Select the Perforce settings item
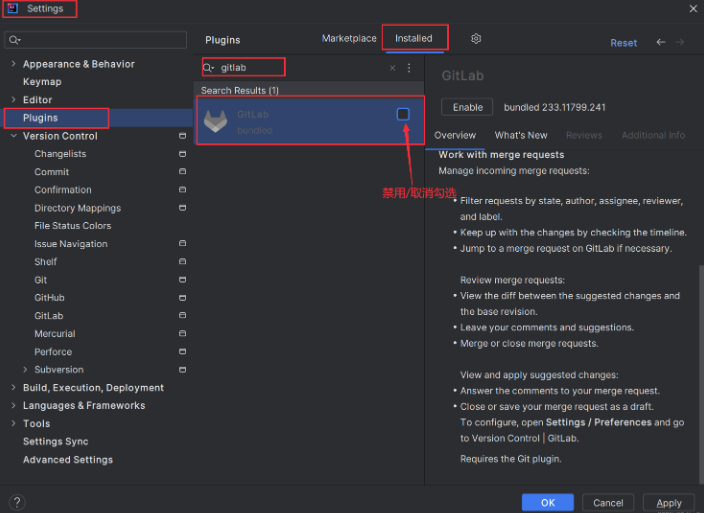Image resolution: width=704 pixels, height=513 pixels. click(53, 351)
